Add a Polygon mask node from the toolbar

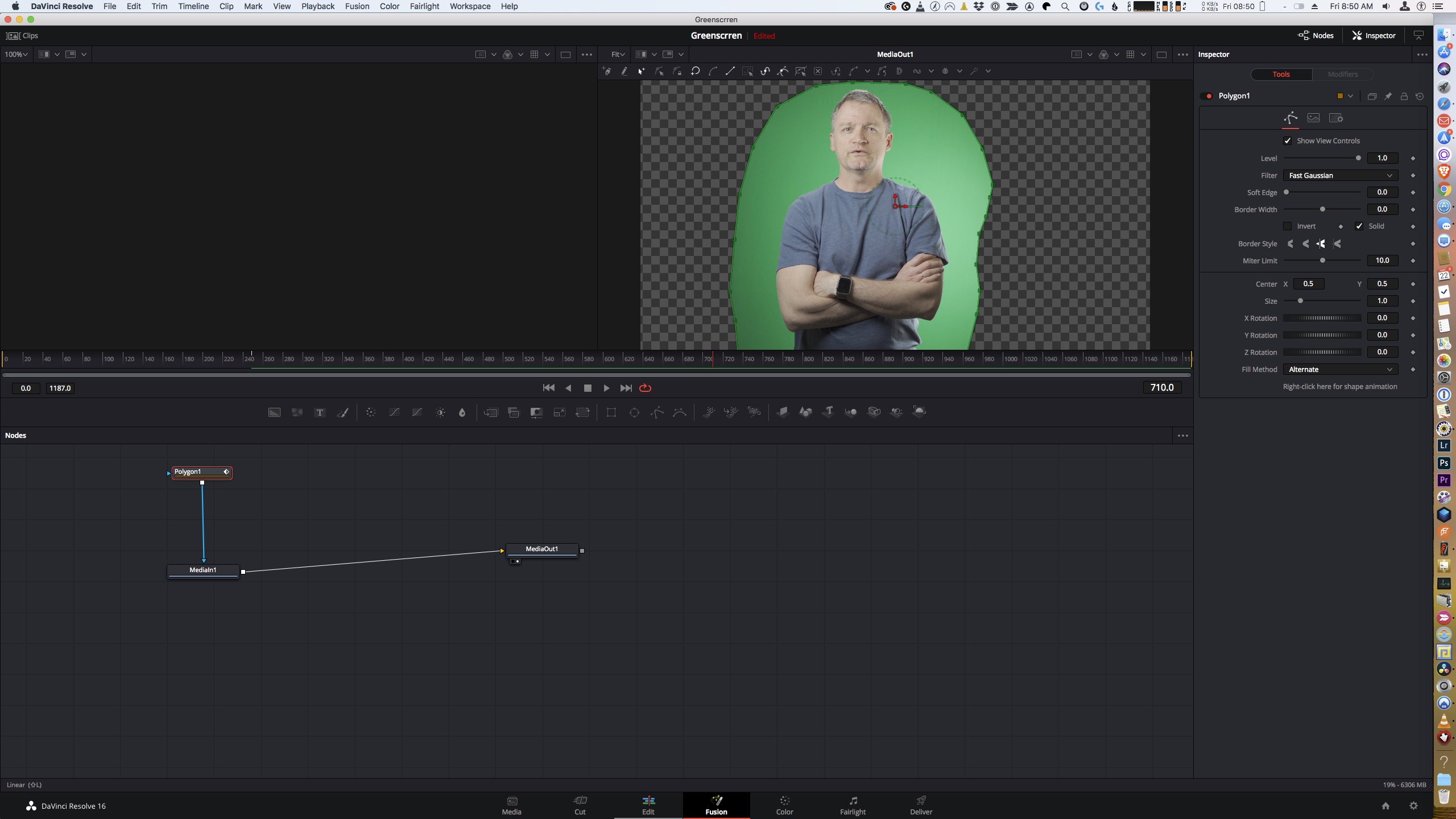657,412
